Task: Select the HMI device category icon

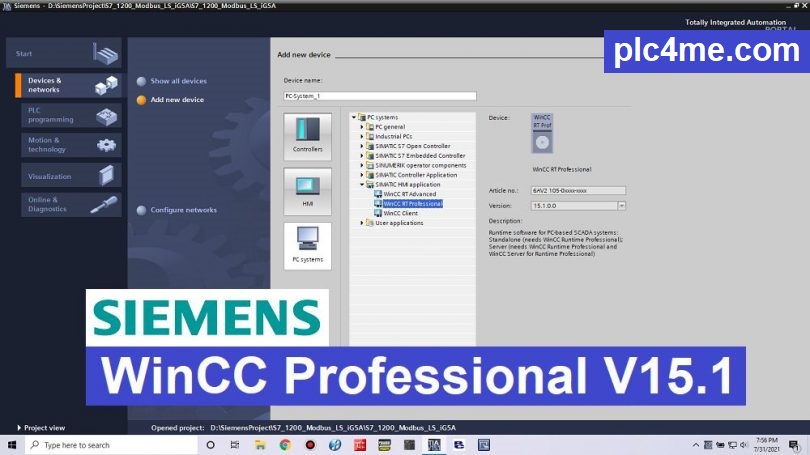Action: [307, 190]
